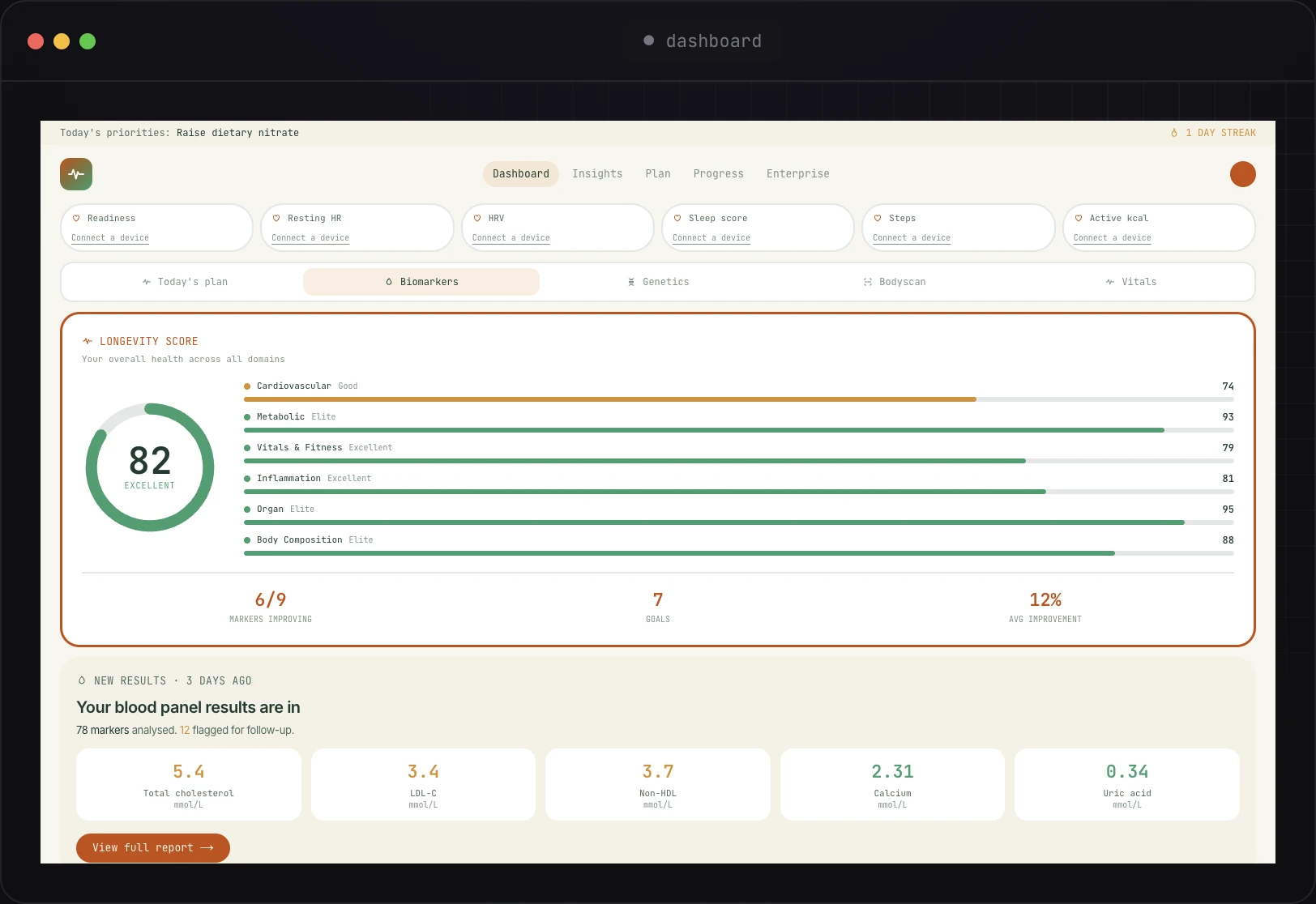Open the Uric acid result card
The height and width of the screenshot is (904, 1316).
pos(1127,784)
